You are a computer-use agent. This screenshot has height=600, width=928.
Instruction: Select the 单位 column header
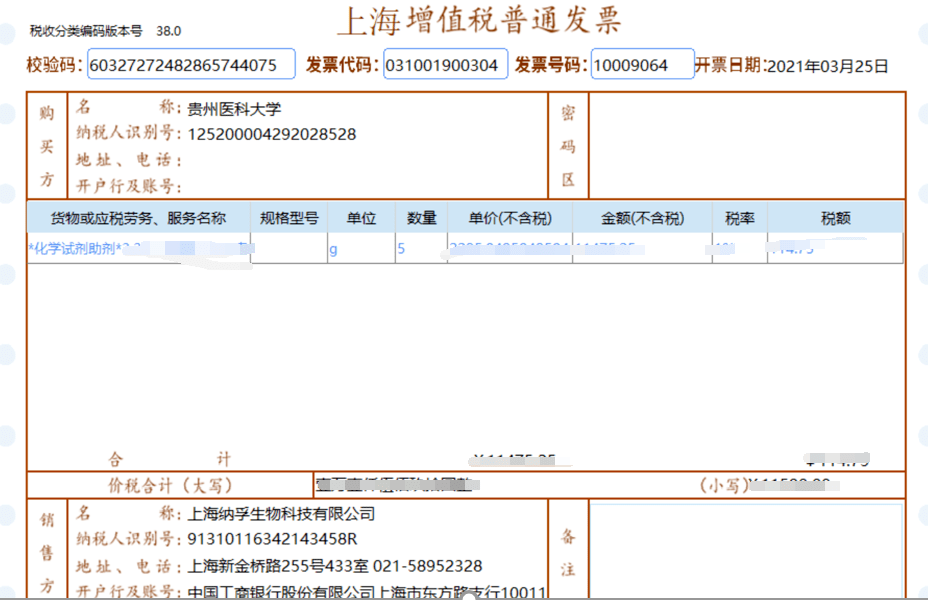pyautogui.click(x=360, y=218)
